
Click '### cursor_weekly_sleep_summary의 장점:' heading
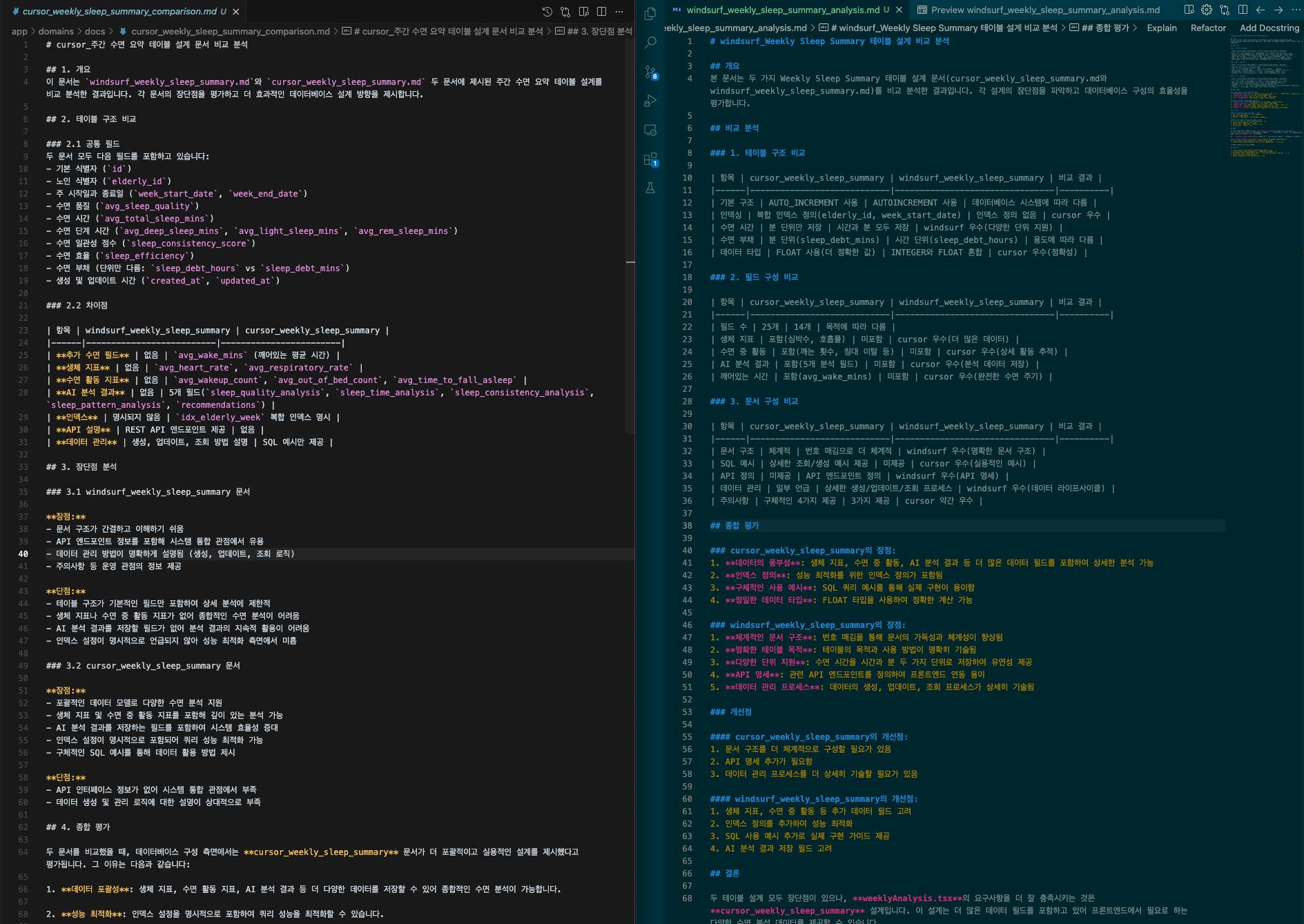pyautogui.click(x=803, y=550)
